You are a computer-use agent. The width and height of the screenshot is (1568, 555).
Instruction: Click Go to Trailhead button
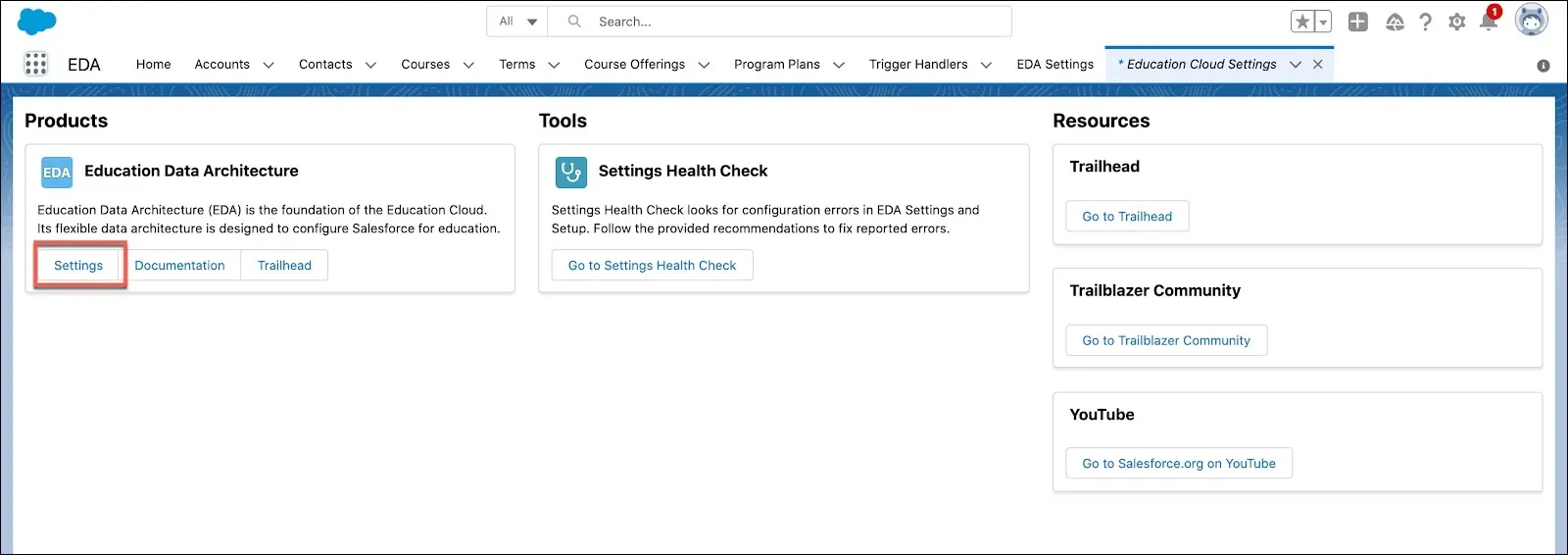point(1127,217)
